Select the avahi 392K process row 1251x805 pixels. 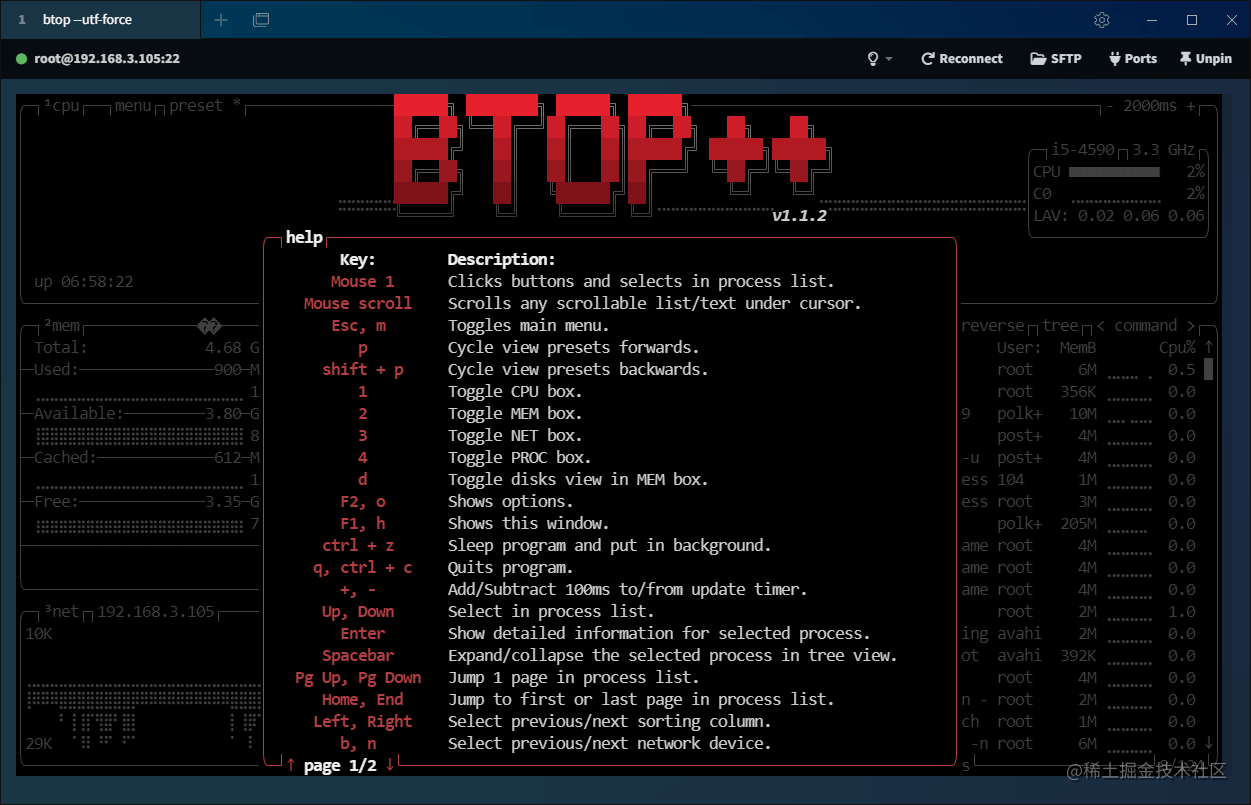tap(1078, 655)
